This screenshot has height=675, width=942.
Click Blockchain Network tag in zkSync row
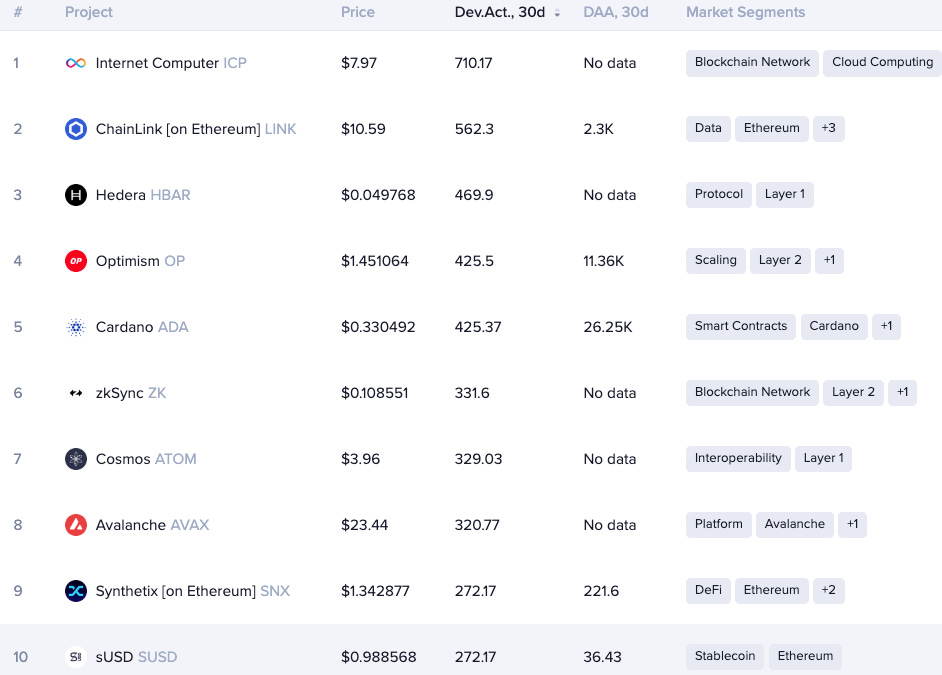pyautogui.click(x=752, y=393)
